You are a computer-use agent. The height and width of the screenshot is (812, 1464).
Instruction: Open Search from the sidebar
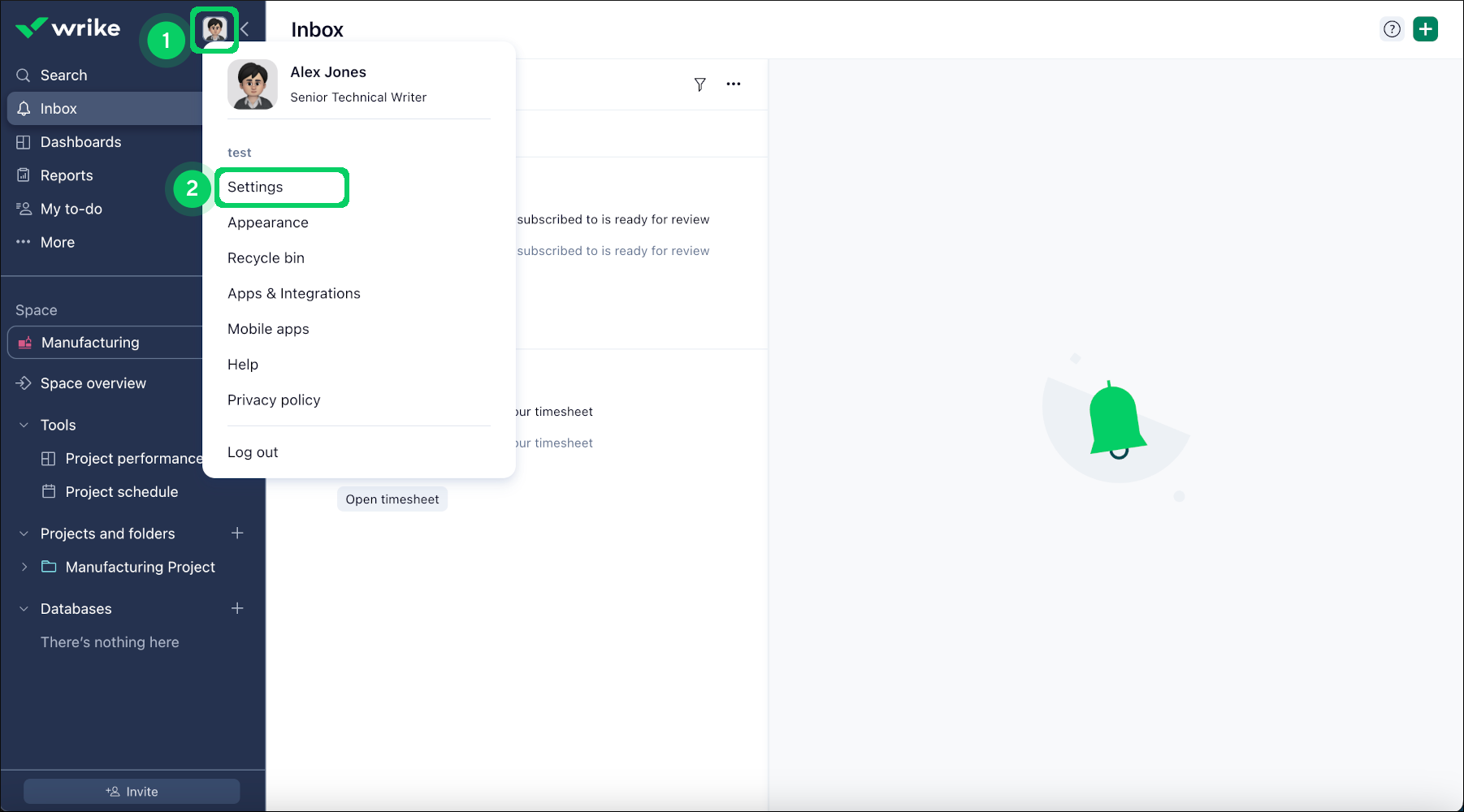63,75
